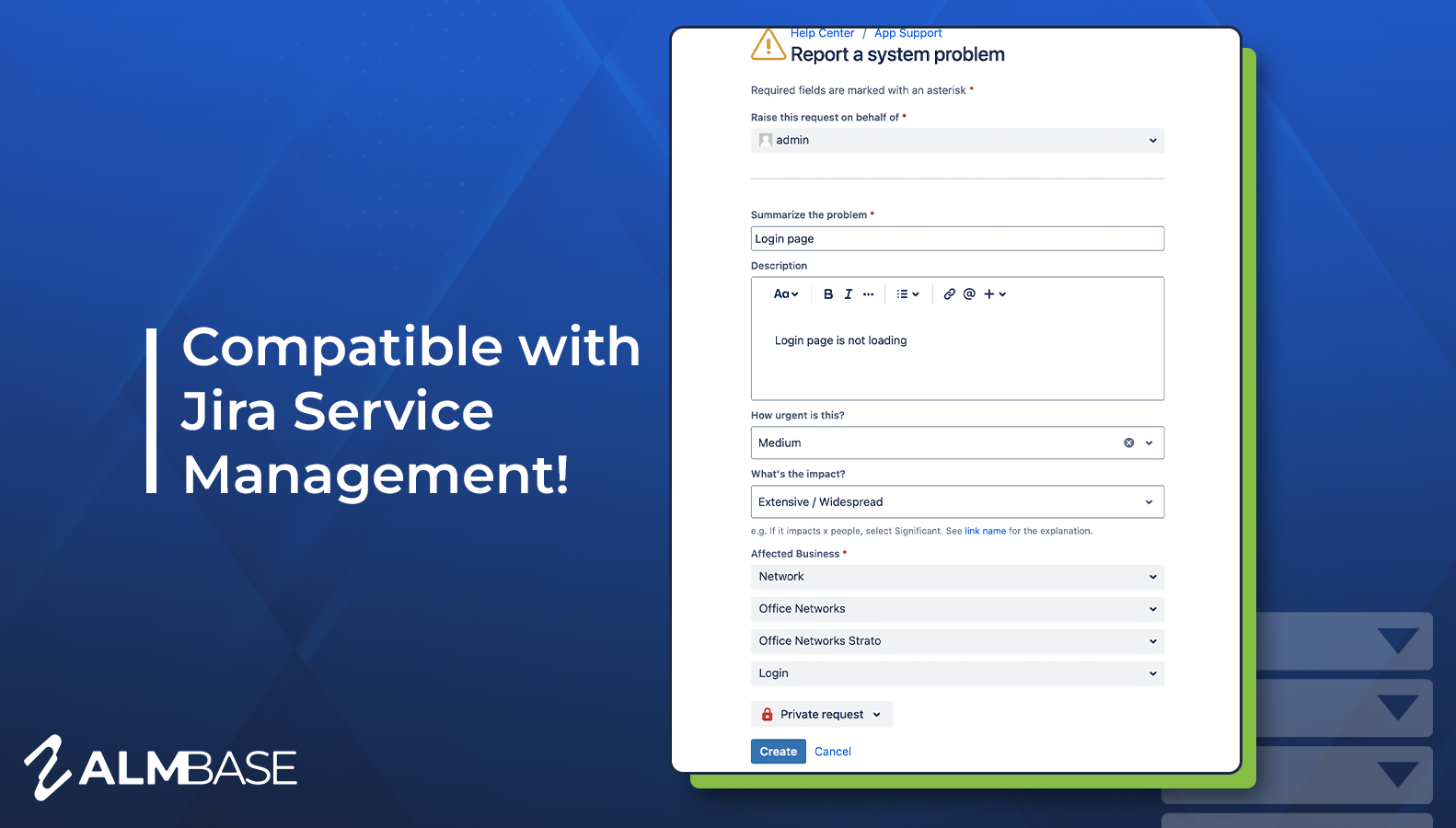Open the plus insert menu
This screenshot has width=1456, height=828.
click(x=995, y=294)
